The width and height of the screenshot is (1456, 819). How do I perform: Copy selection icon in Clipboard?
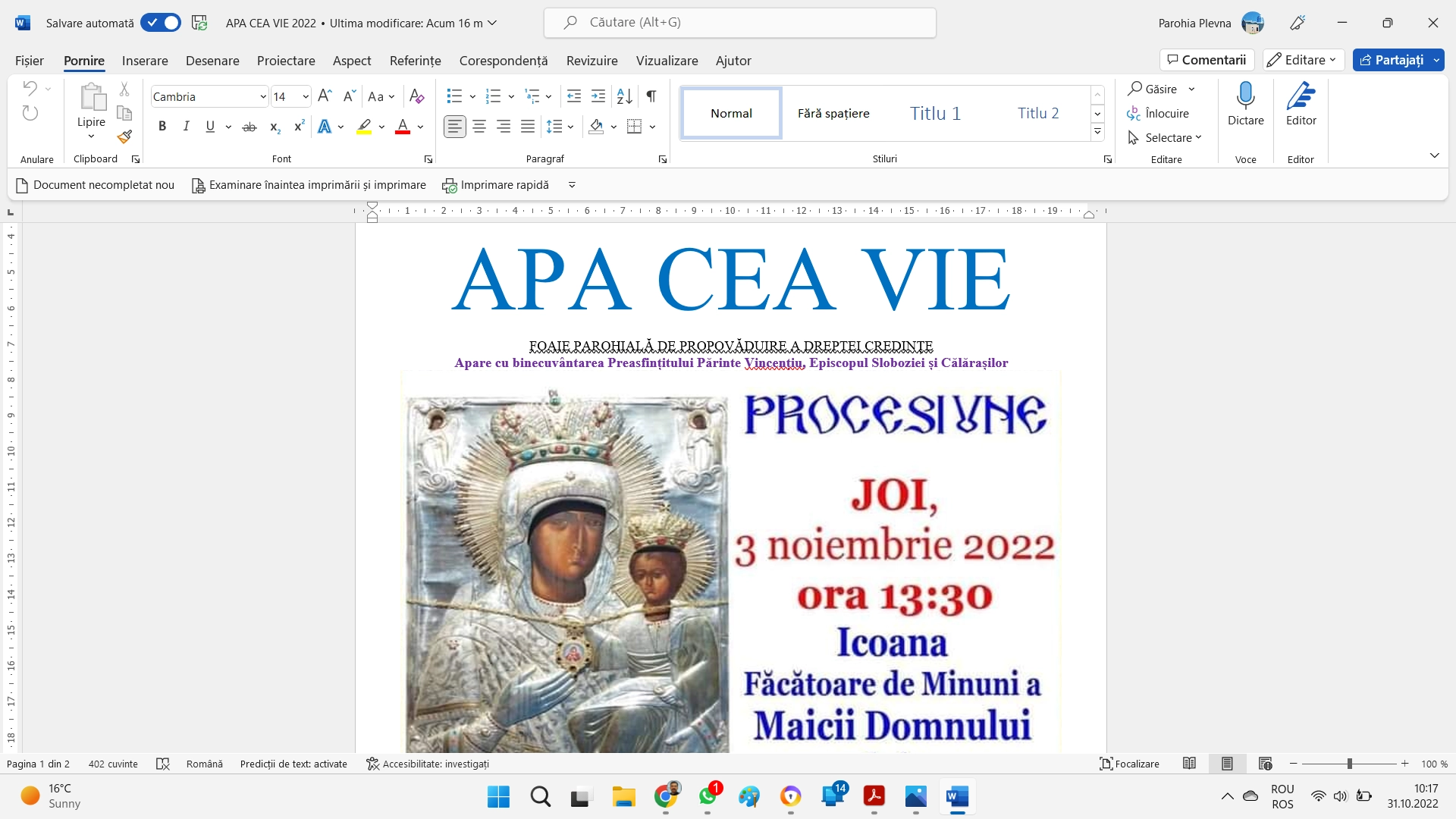pyautogui.click(x=124, y=113)
